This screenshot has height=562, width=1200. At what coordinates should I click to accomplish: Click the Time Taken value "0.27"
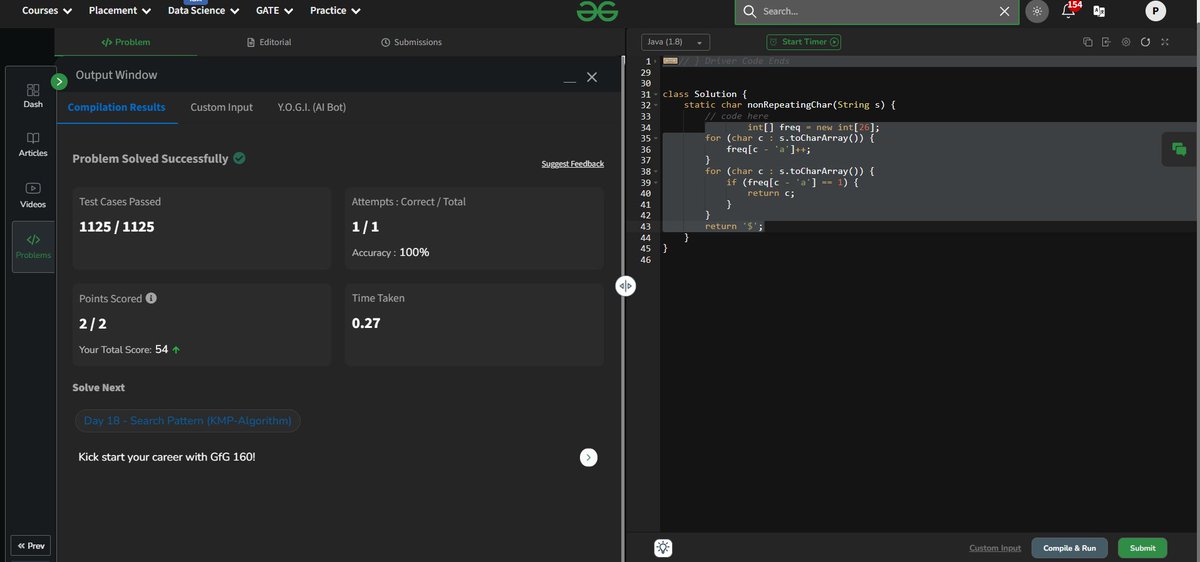(366, 323)
